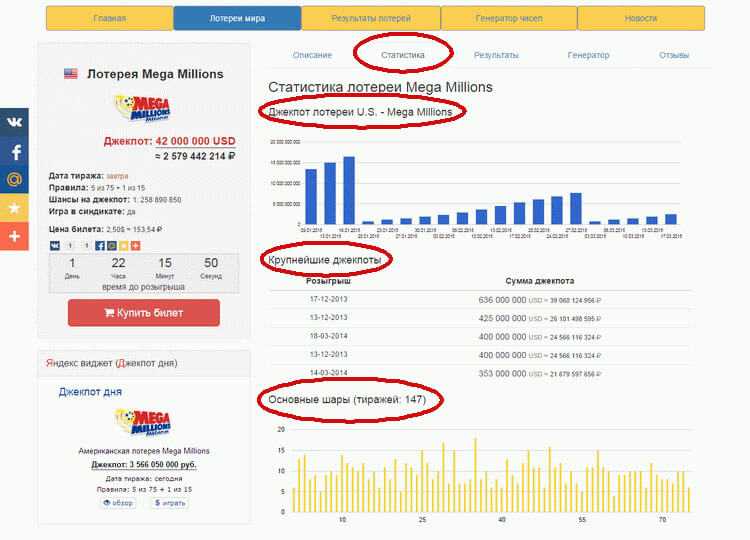The height and width of the screenshot is (540, 750).
Task: Open the Результаты sub-tab
Action: pyautogui.click(x=496, y=55)
